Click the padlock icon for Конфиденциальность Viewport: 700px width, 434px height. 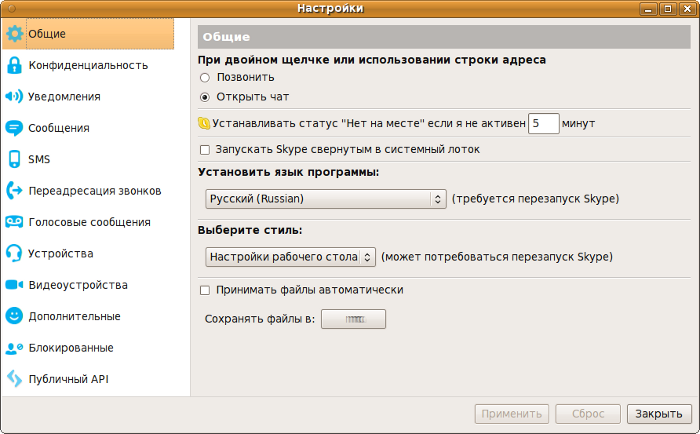click(x=14, y=65)
